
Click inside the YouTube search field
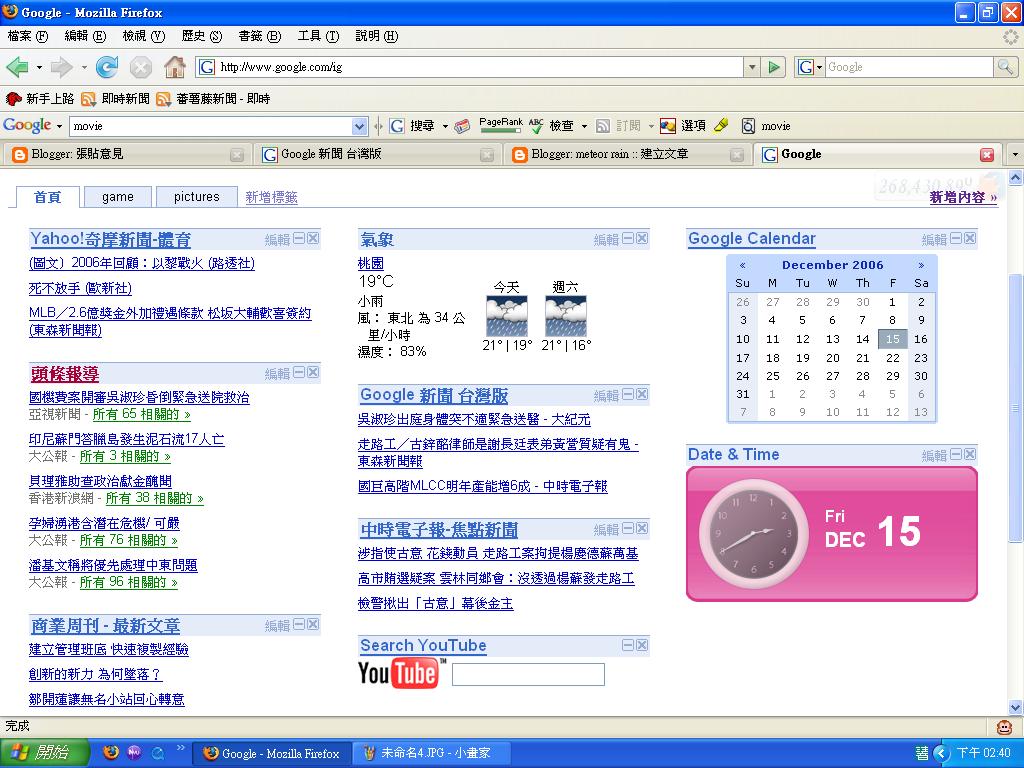tap(528, 675)
